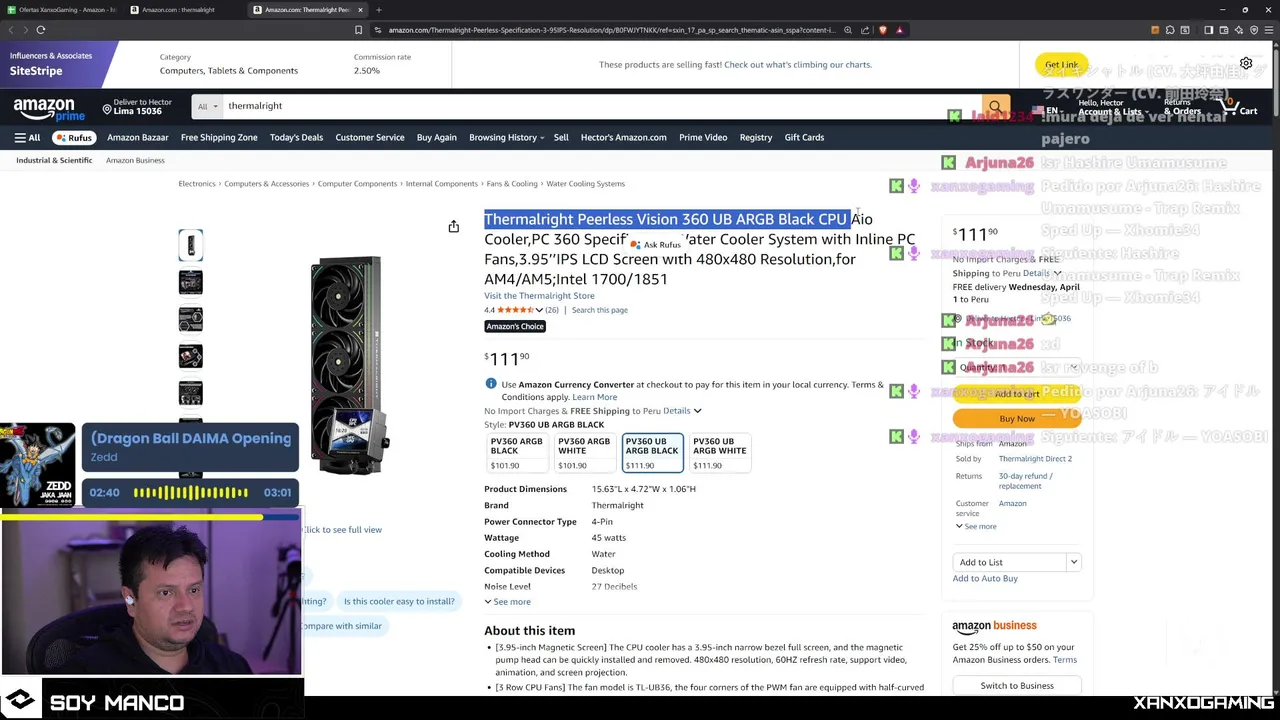This screenshot has width=1280, height=720.
Task: Open SiteStripe settings gear
Action: (1246, 63)
